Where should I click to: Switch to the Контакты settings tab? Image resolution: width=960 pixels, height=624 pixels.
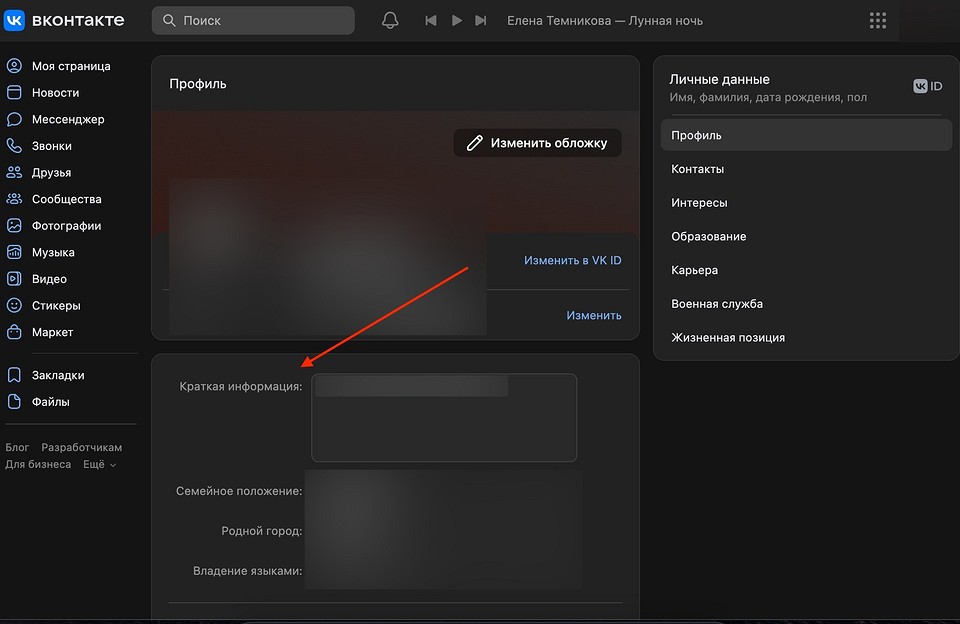pos(698,169)
